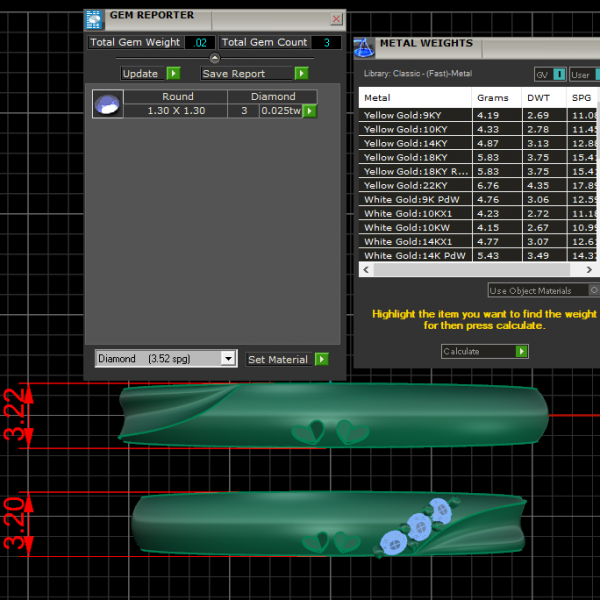600x600 pixels.
Task: Click the Metal Weights panel icon
Action: click(364, 46)
